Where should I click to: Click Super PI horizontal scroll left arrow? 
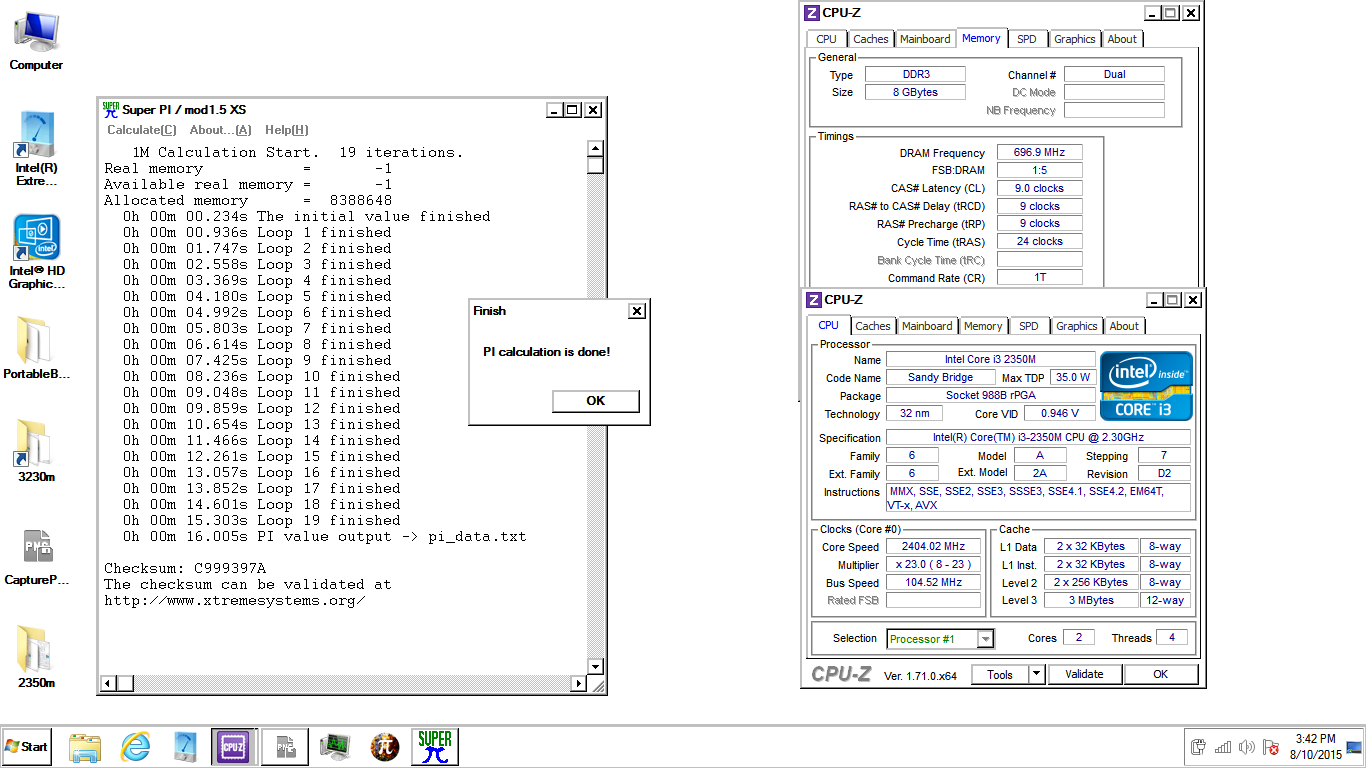pyautogui.click(x=108, y=684)
